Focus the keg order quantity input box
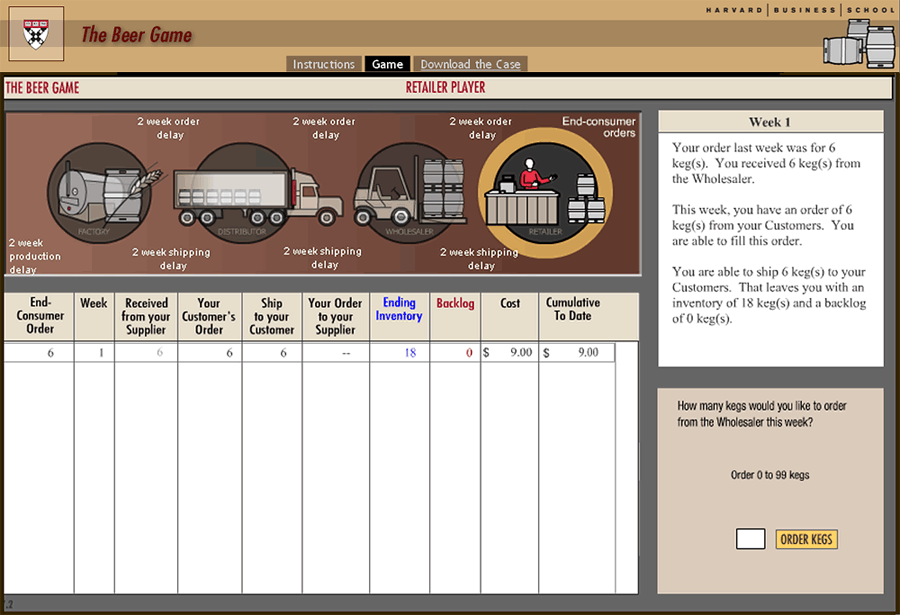This screenshot has height=615, width=900. [750, 539]
